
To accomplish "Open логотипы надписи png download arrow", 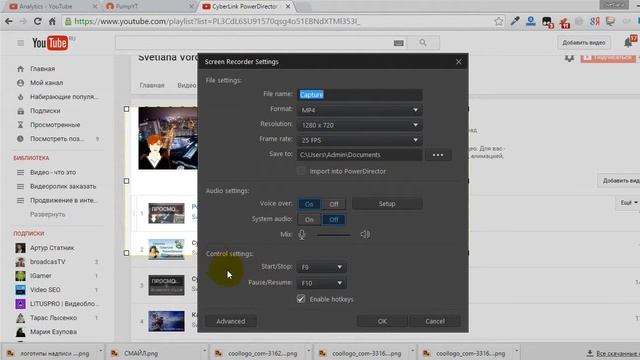I will [x=100, y=352].
